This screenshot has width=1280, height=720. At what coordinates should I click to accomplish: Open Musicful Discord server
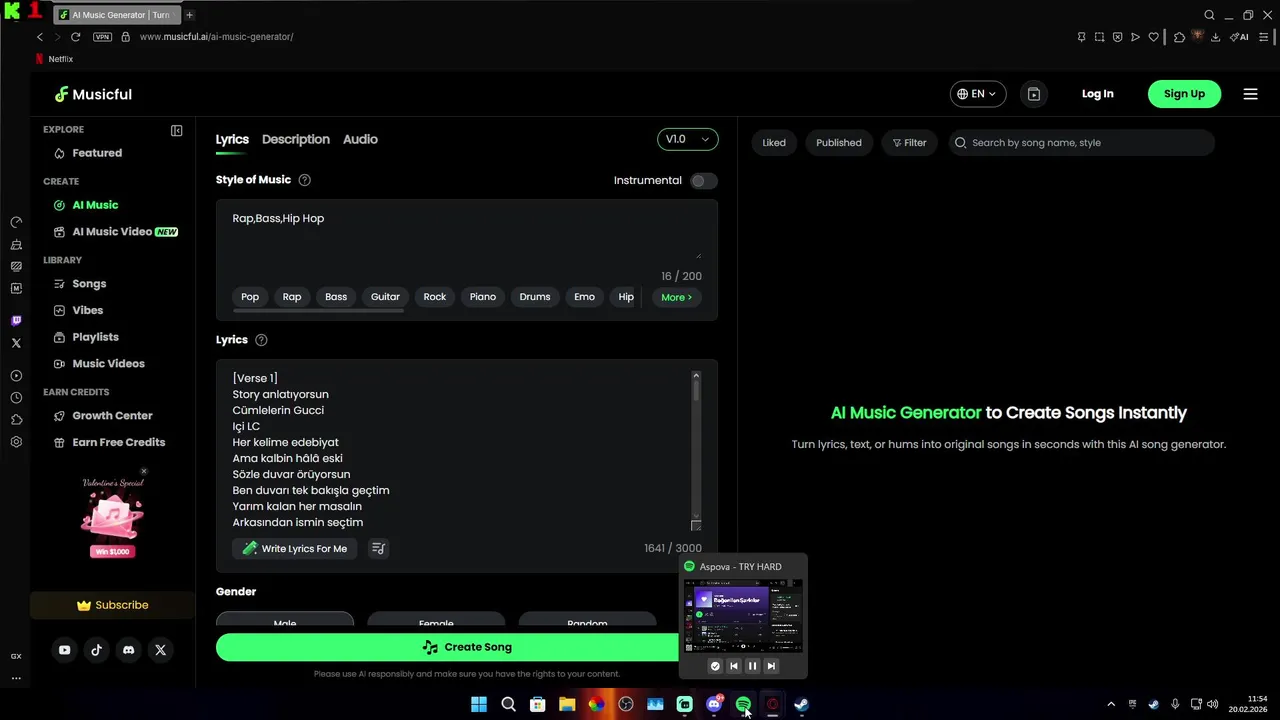[128, 650]
